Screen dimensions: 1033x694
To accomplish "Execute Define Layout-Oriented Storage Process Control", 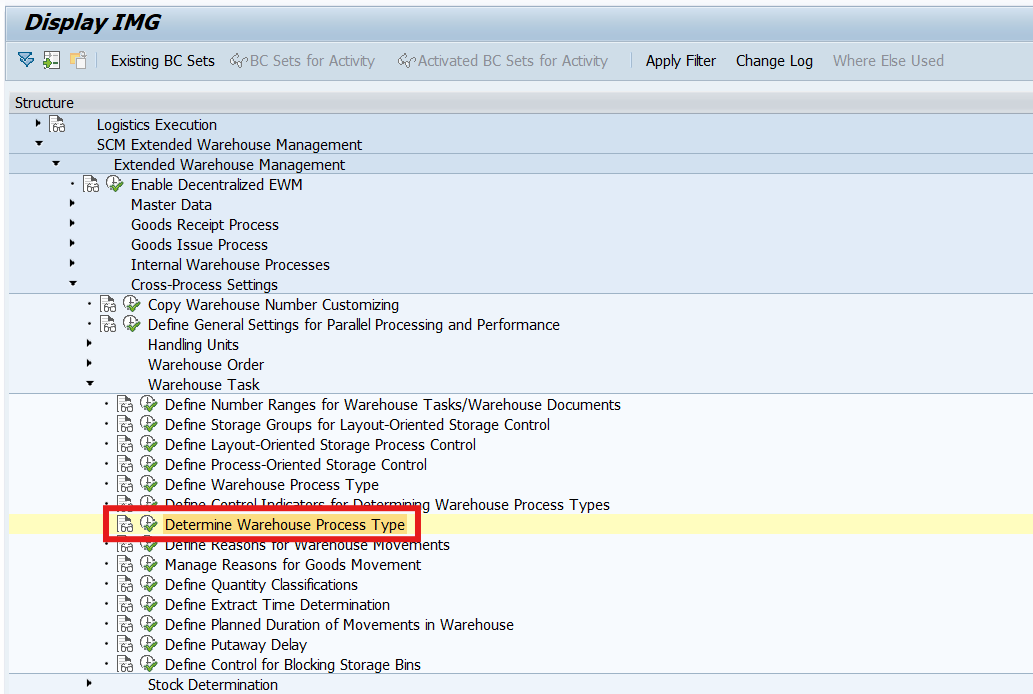I will pos(149,444).
